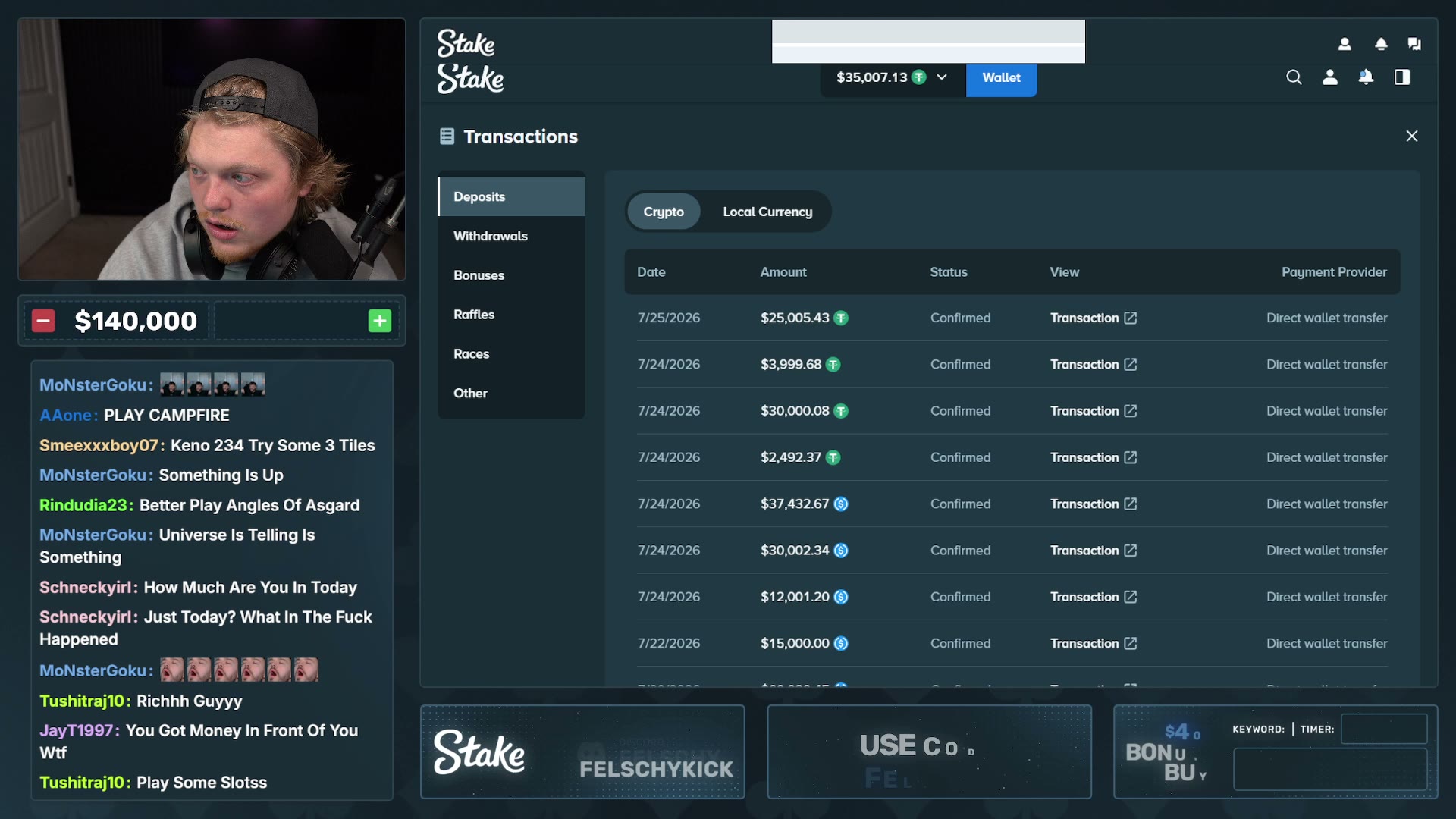Click the green Tether coin icon beside $25,005.43
This screenshot has width=1456, height=819.
tap(841, 318)
